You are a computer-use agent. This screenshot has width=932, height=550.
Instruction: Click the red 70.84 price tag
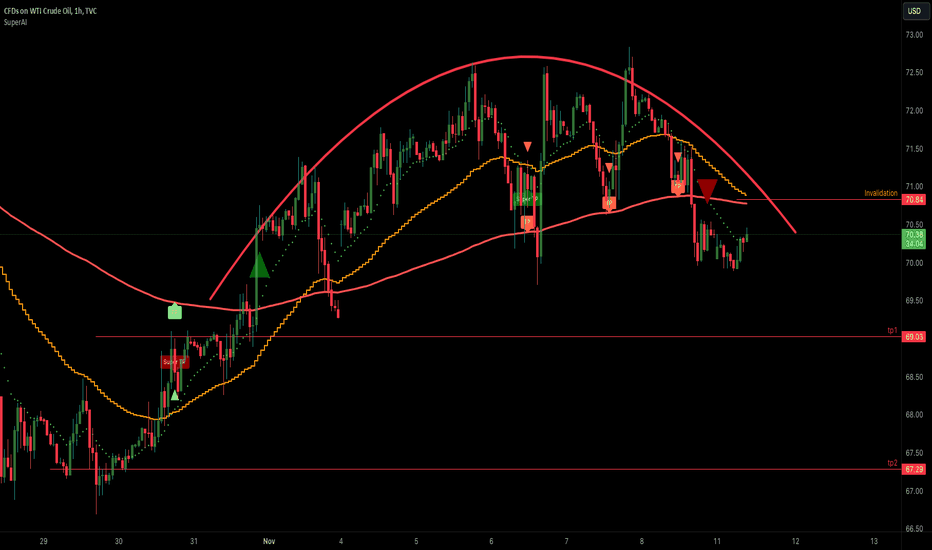tap(914, 200)
